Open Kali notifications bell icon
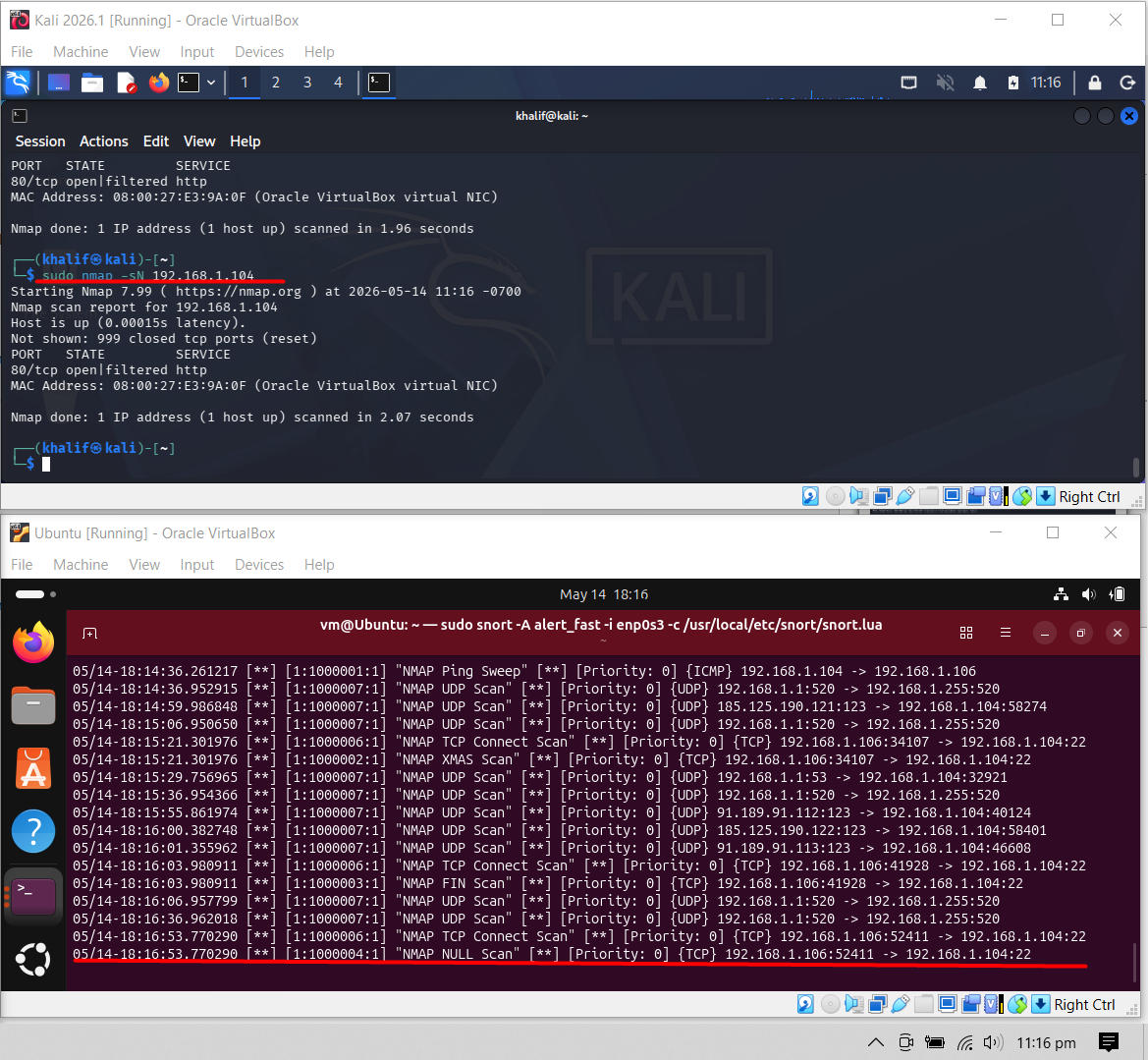 pos(980,83)
